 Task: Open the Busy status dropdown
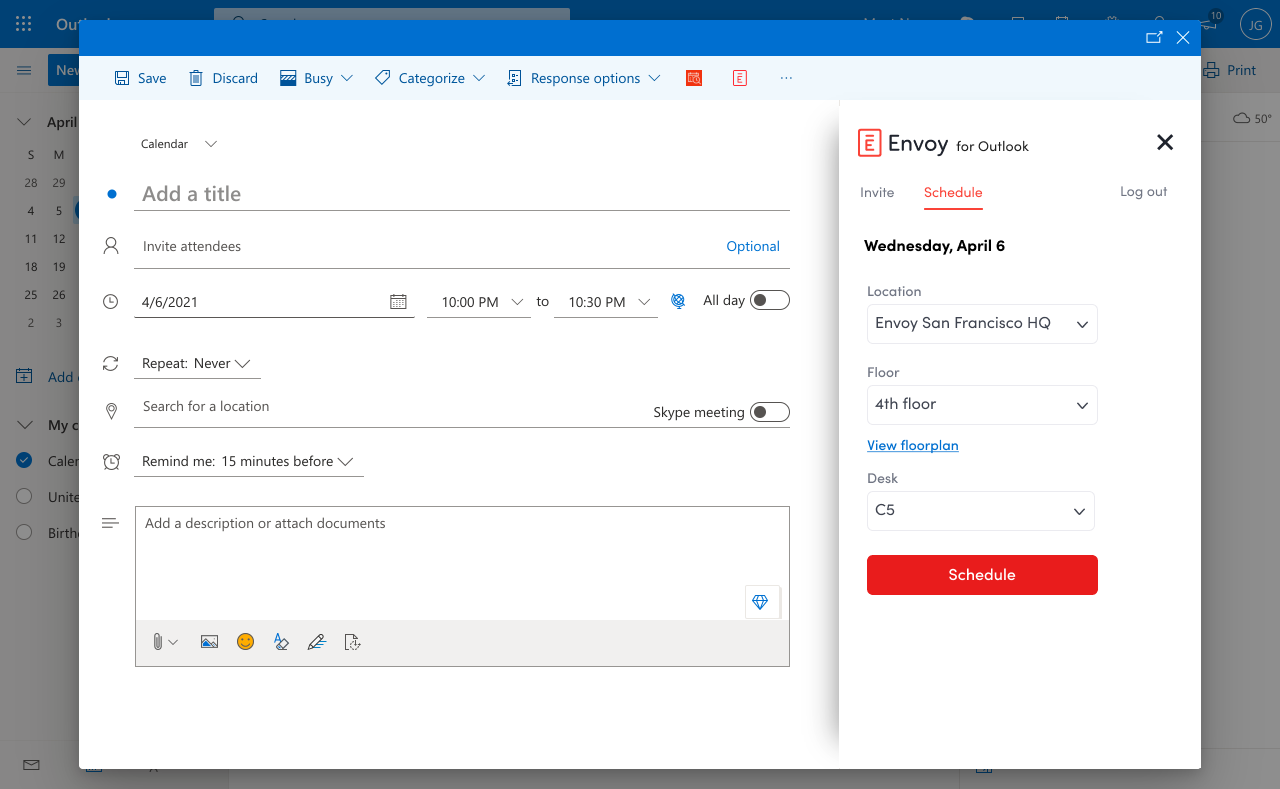point(316,78)
